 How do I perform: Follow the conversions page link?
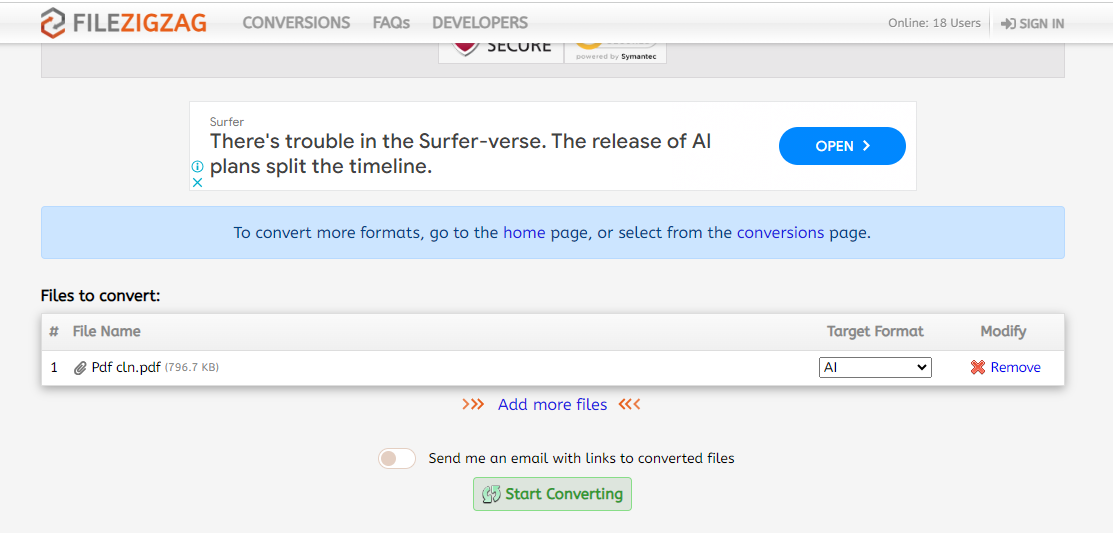pos(780,233)
